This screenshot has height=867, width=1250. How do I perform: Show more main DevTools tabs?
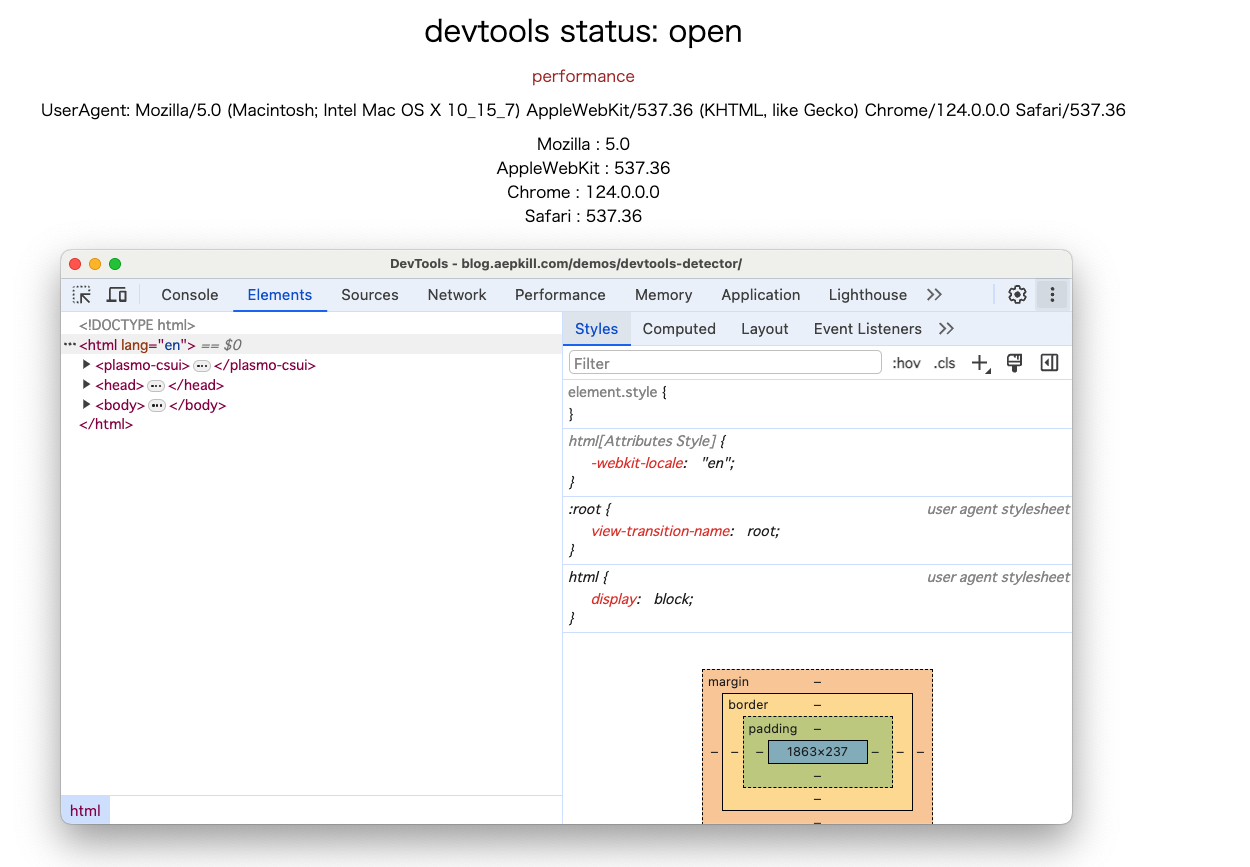[x=934, y=295]
